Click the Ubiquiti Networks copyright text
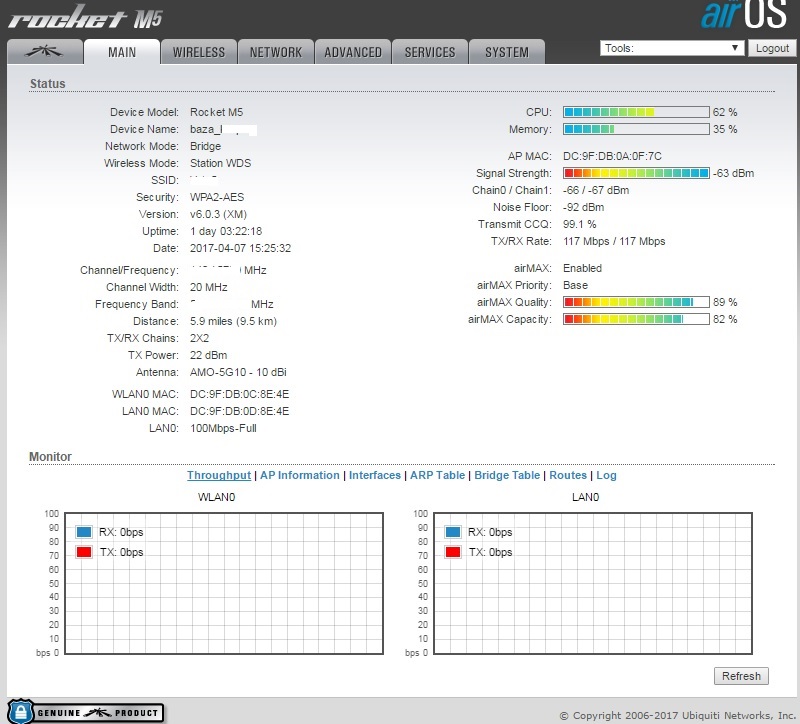The height and width of the screenshot is (724, 800). [x=678, y=715]
